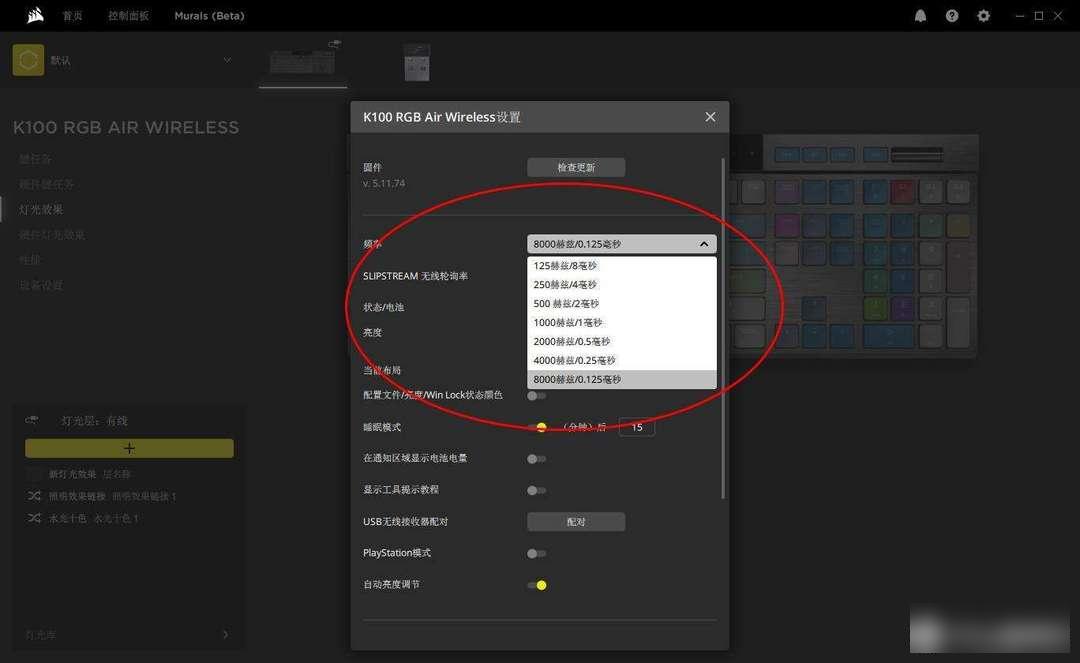Open the notifications bell
The image size is (1080, 663).
pyautogui.click(x=920, y=16)
